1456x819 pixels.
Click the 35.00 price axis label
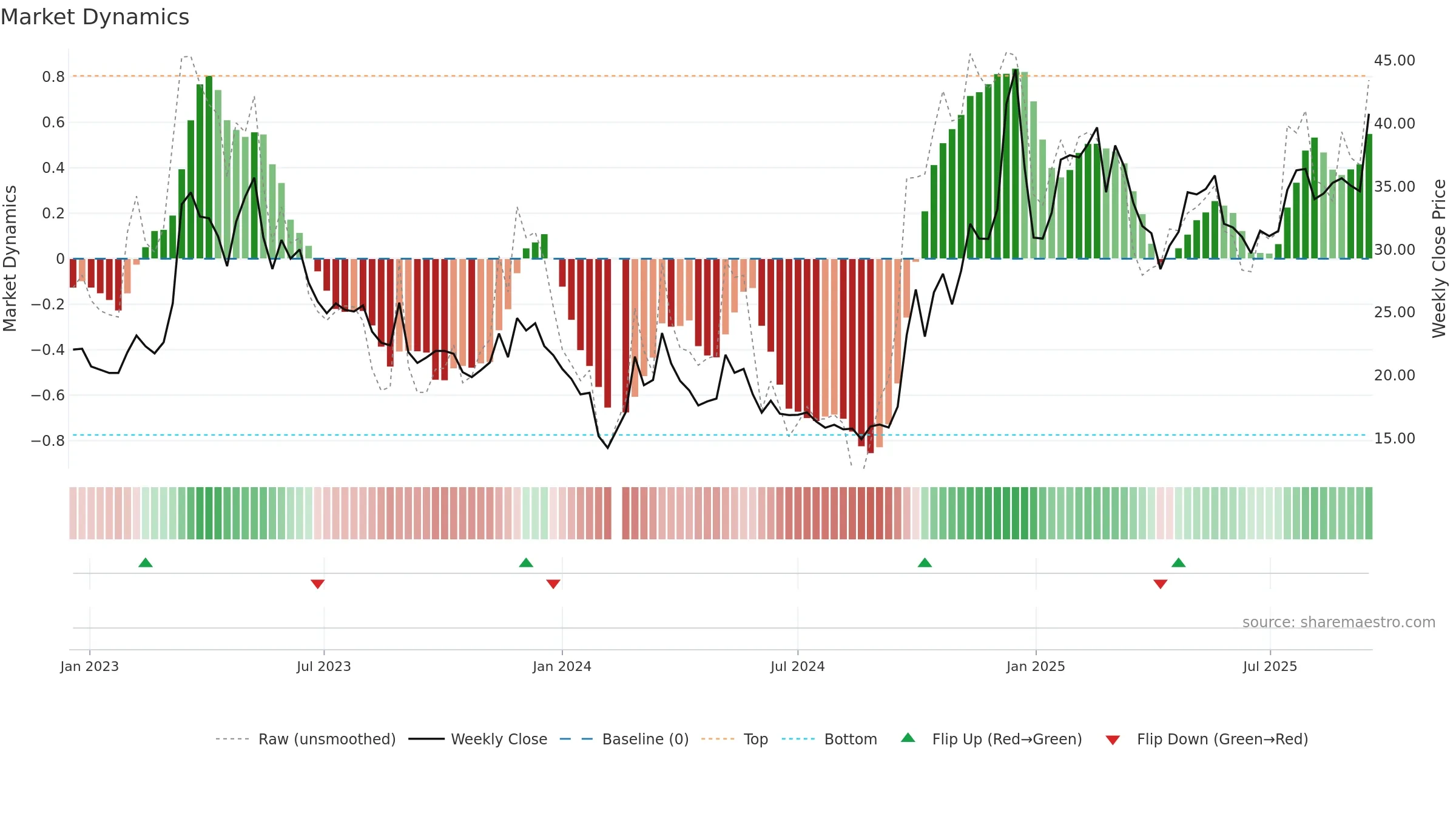[1394, 187]
